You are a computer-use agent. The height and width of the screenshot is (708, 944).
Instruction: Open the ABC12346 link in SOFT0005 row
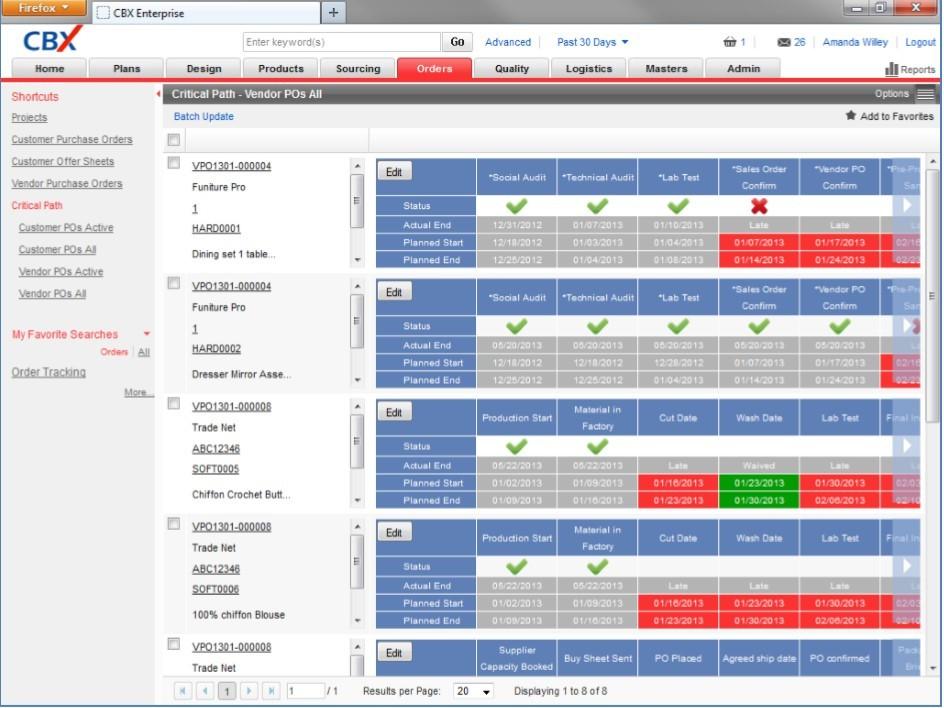pyautogui.click(x=216, y=449)
